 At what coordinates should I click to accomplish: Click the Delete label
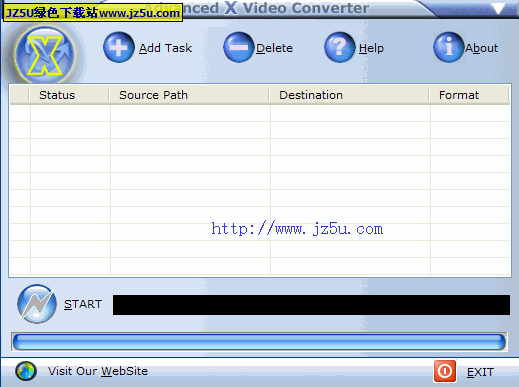[274, 48]
